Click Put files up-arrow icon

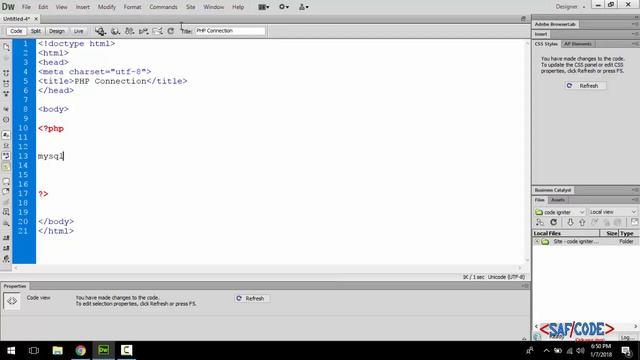point(582,222)
